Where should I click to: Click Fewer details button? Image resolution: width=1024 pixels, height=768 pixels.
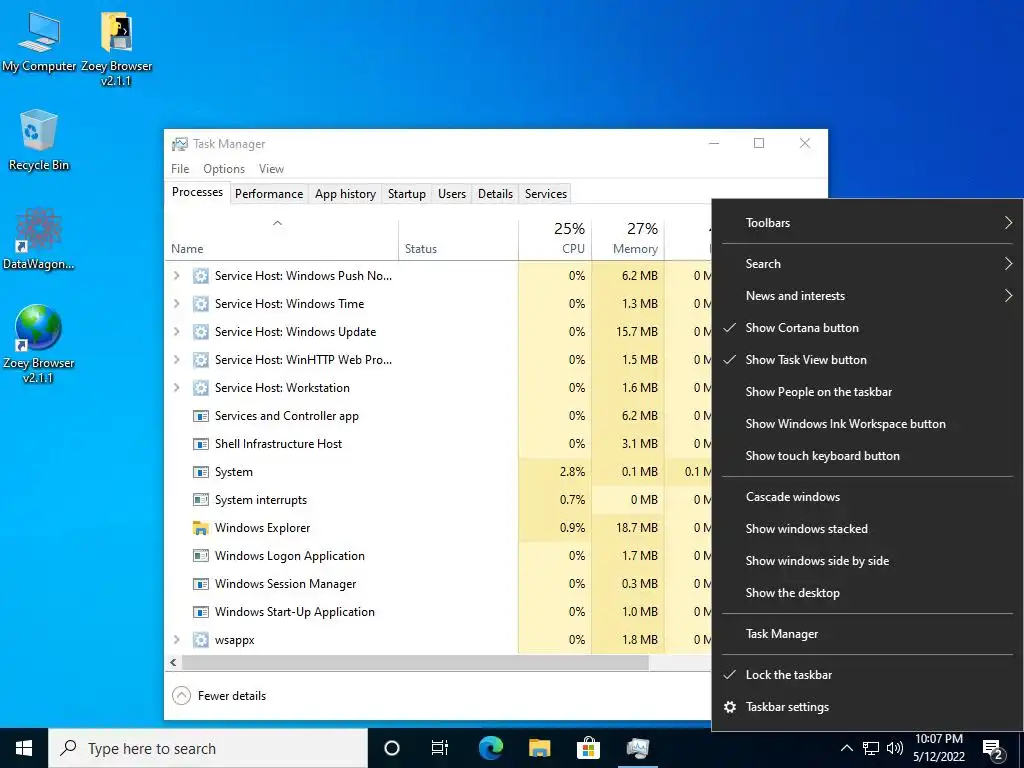point(219,696)
